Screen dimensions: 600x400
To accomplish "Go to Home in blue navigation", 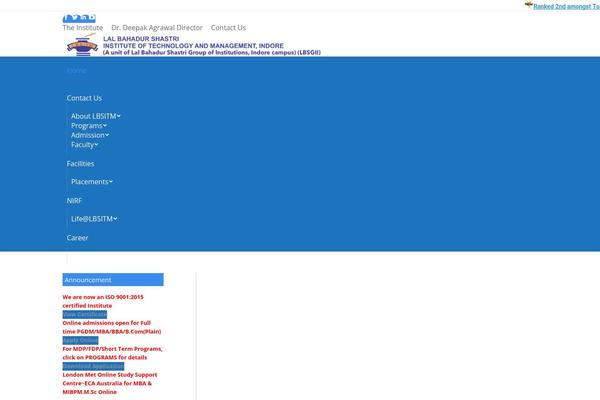I will pos(77,70).
